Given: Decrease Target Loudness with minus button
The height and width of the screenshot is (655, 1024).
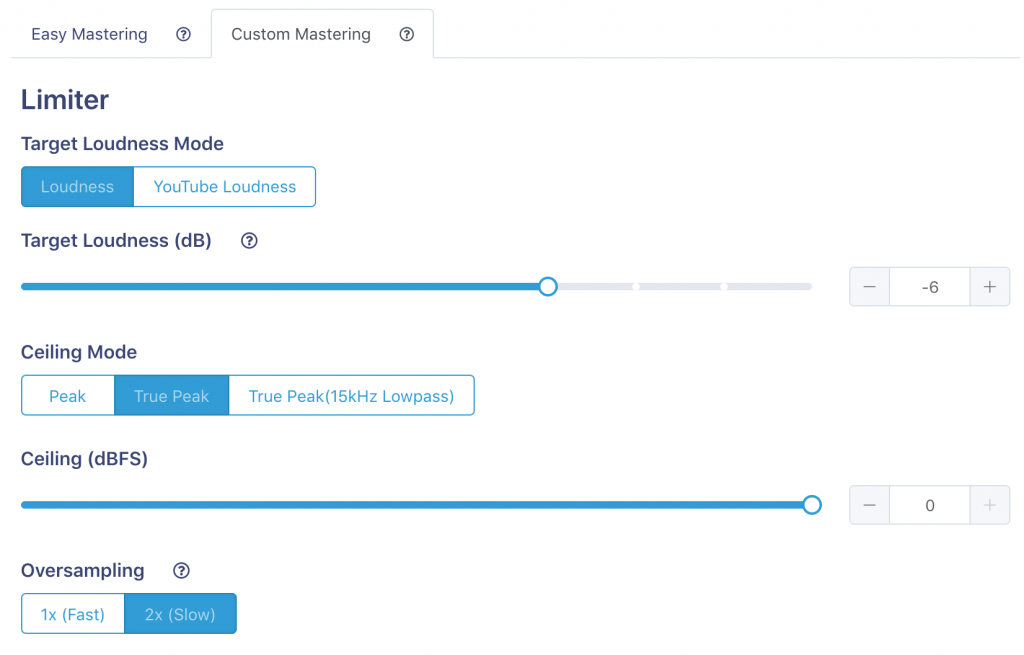Looking at the screenshot, I should point(869,287).
